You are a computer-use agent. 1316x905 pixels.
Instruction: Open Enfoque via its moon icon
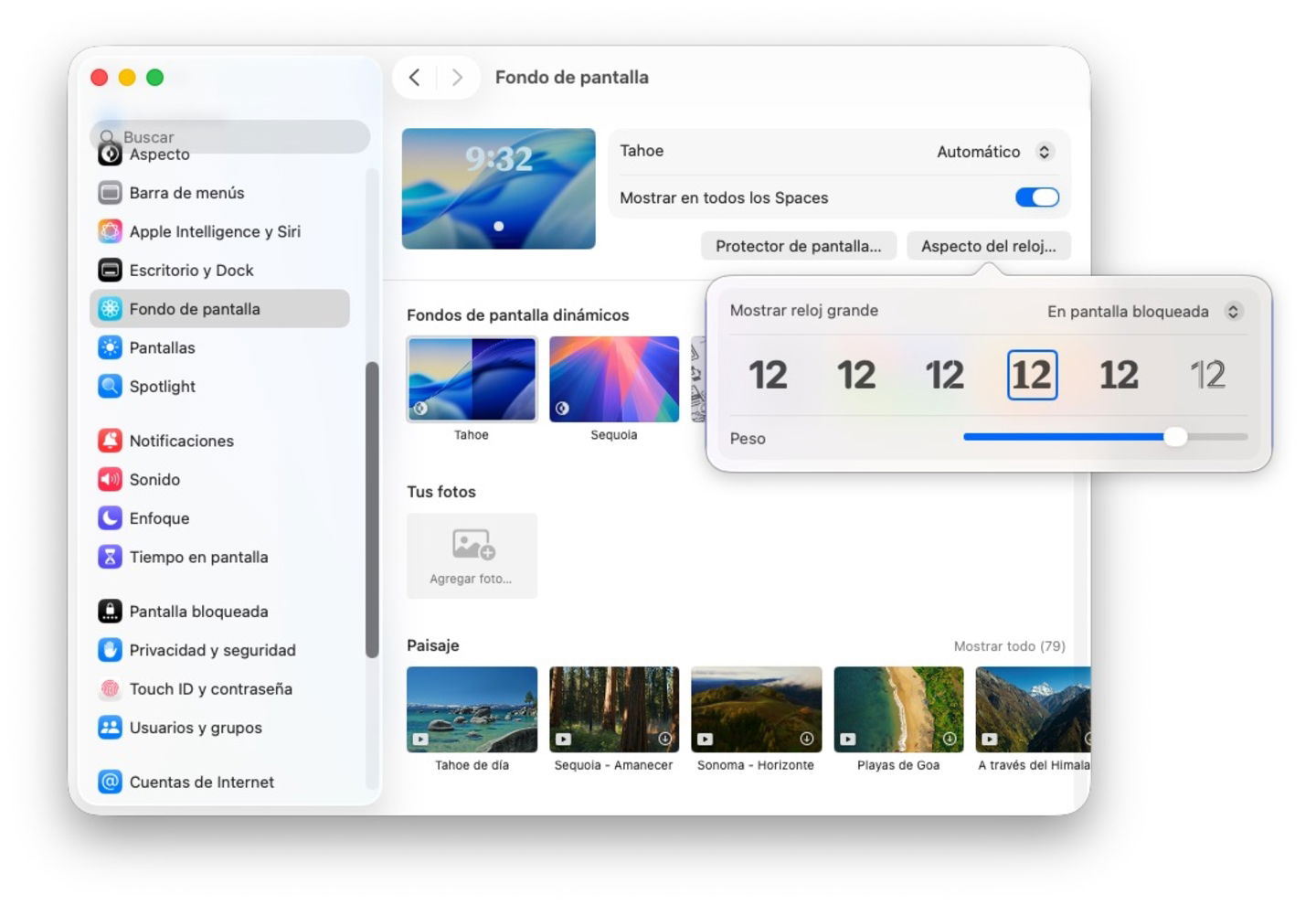[110, 518]
